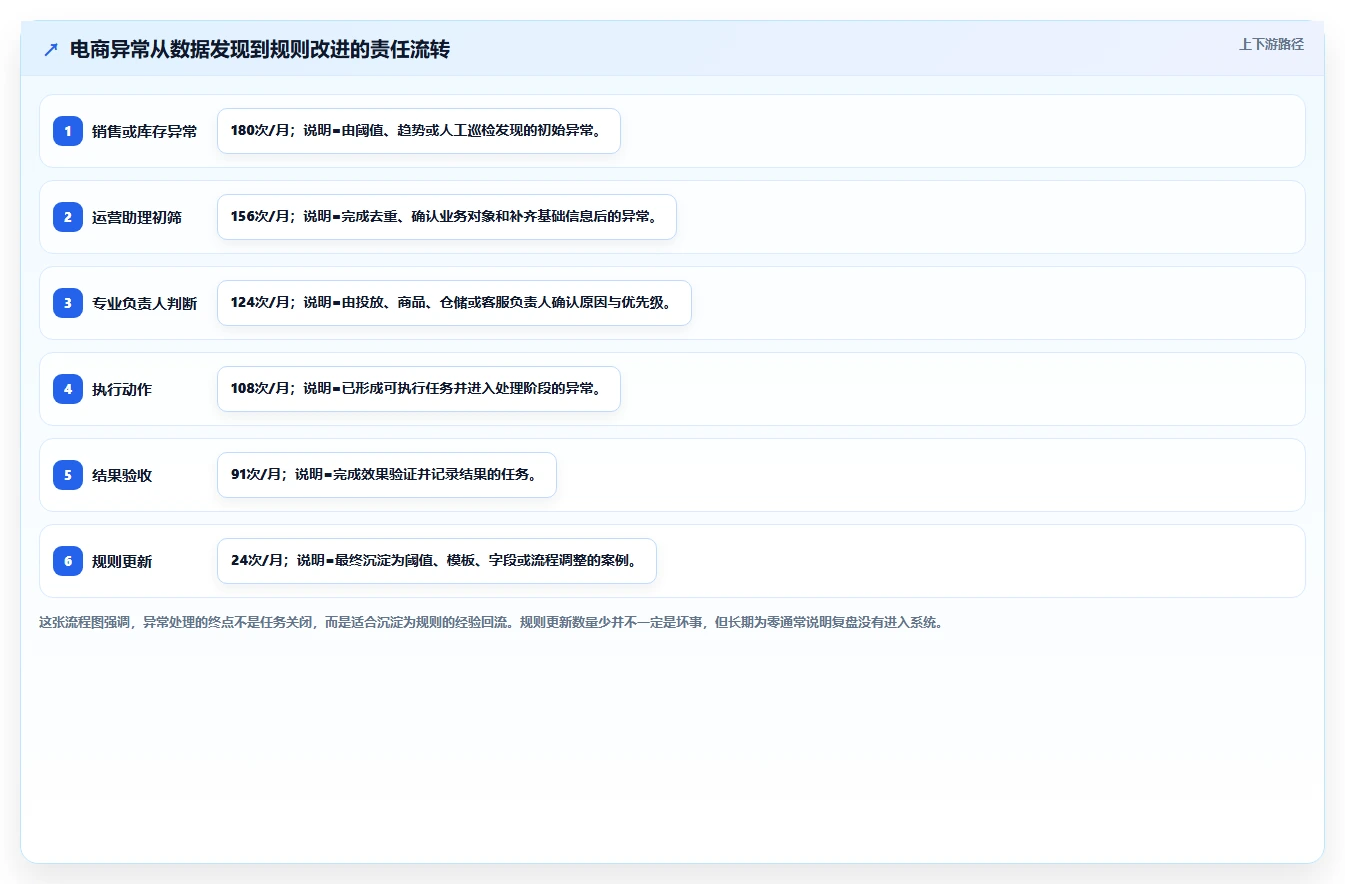The height and width of the screenshot is (884, 1345).
Task: Click the 24次/月 description box
Action: point(436,561)
